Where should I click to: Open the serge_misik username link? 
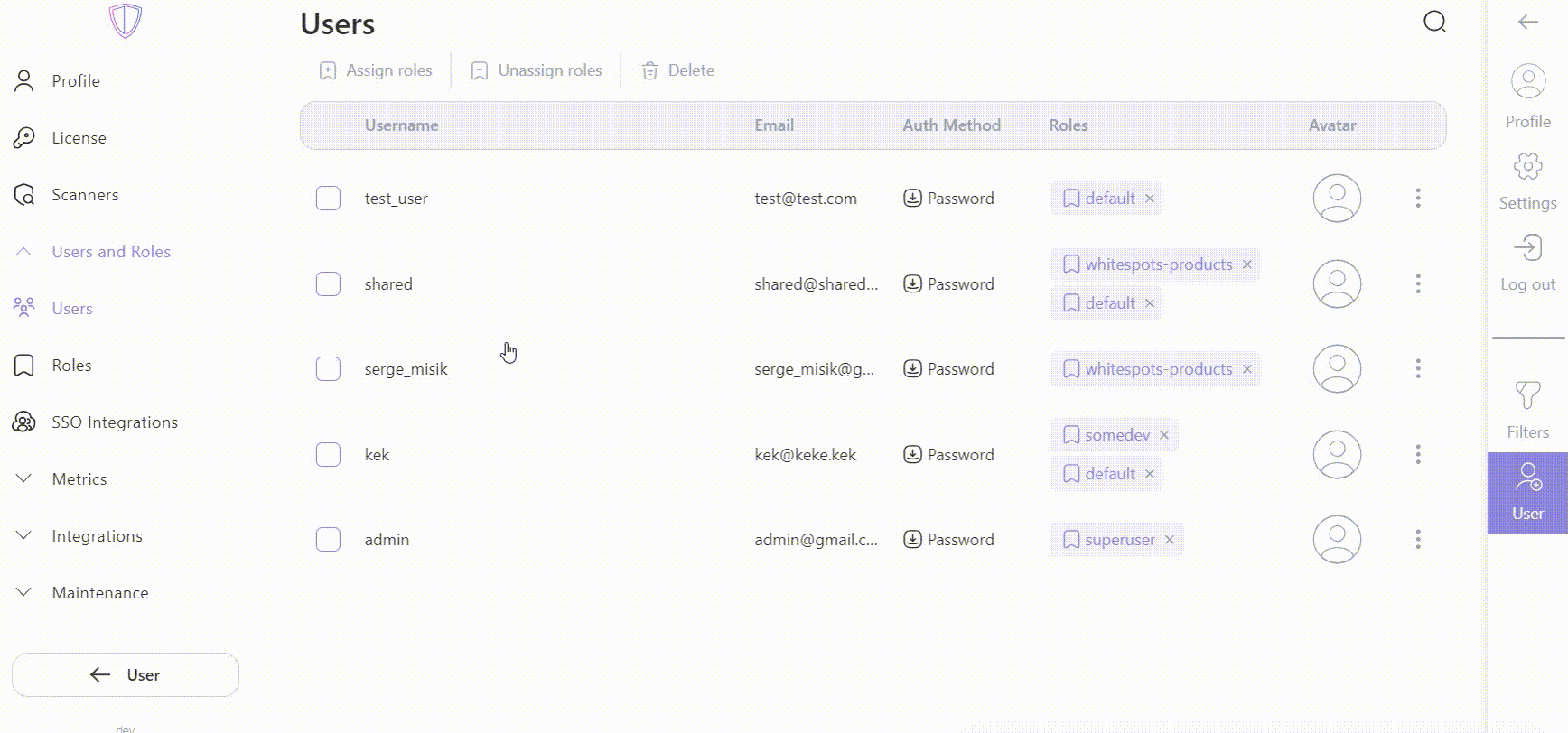point(406,369)
